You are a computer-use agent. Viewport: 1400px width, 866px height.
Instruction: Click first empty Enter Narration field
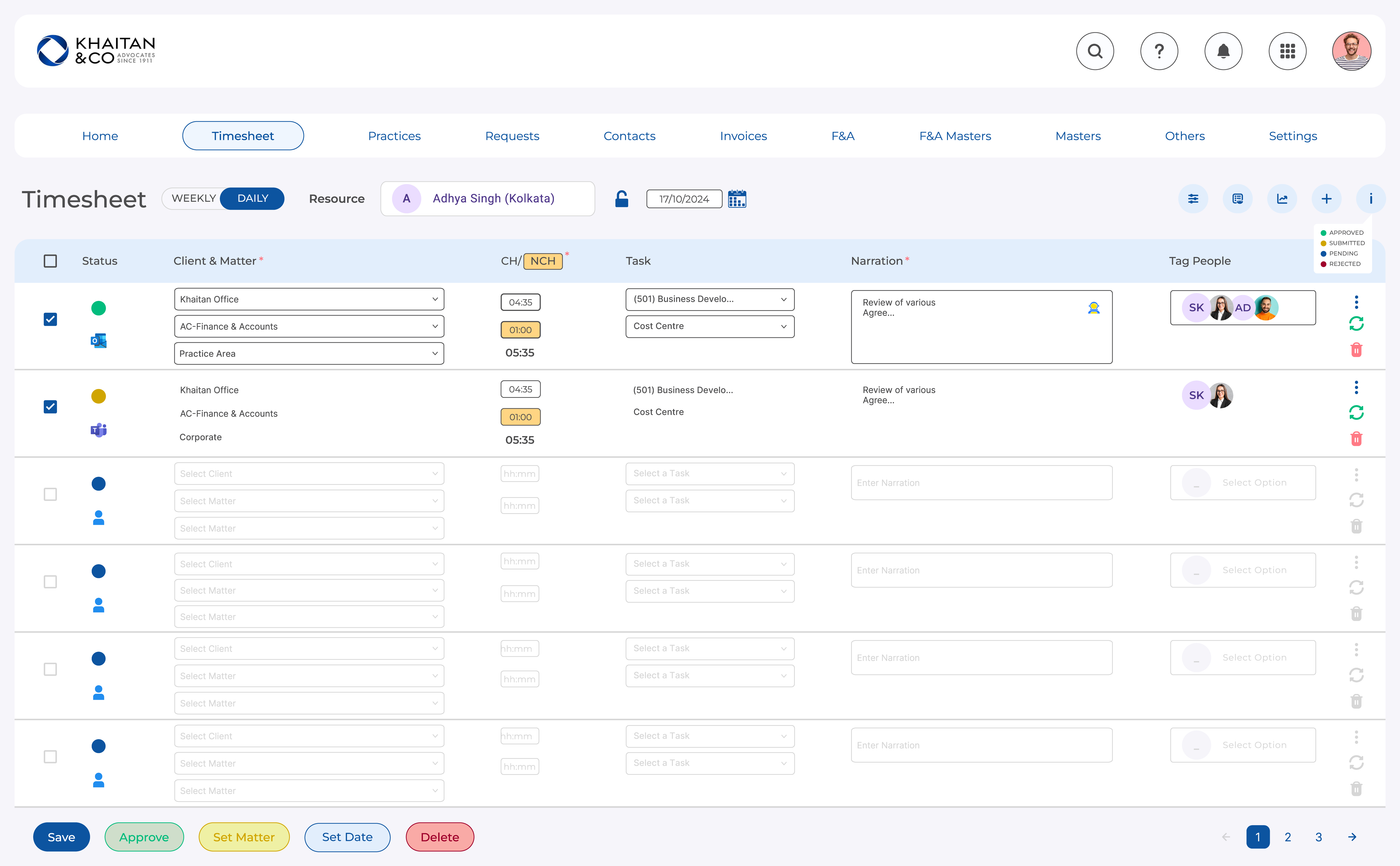(x=981, y=483)
